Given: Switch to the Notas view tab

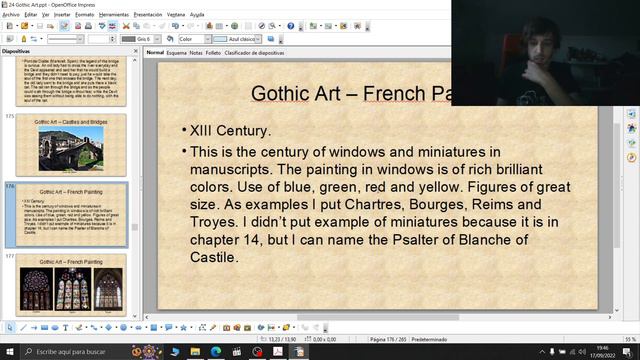Looking at the screenshot, I should click(196, 53).
